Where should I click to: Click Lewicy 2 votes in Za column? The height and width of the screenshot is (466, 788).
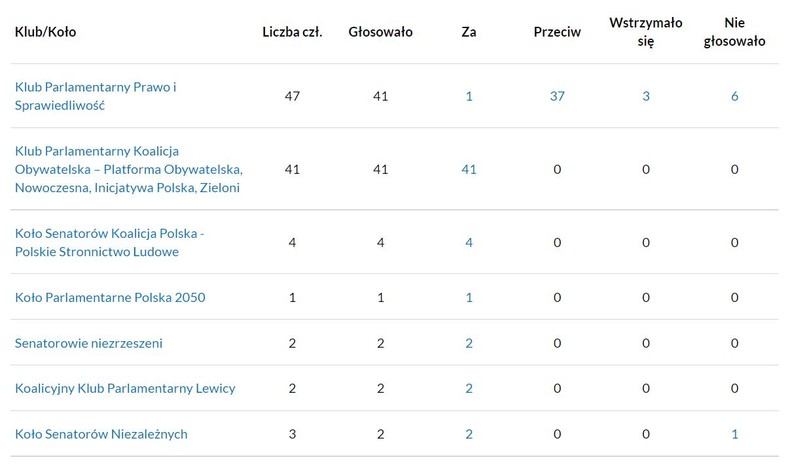click(469, 388)
